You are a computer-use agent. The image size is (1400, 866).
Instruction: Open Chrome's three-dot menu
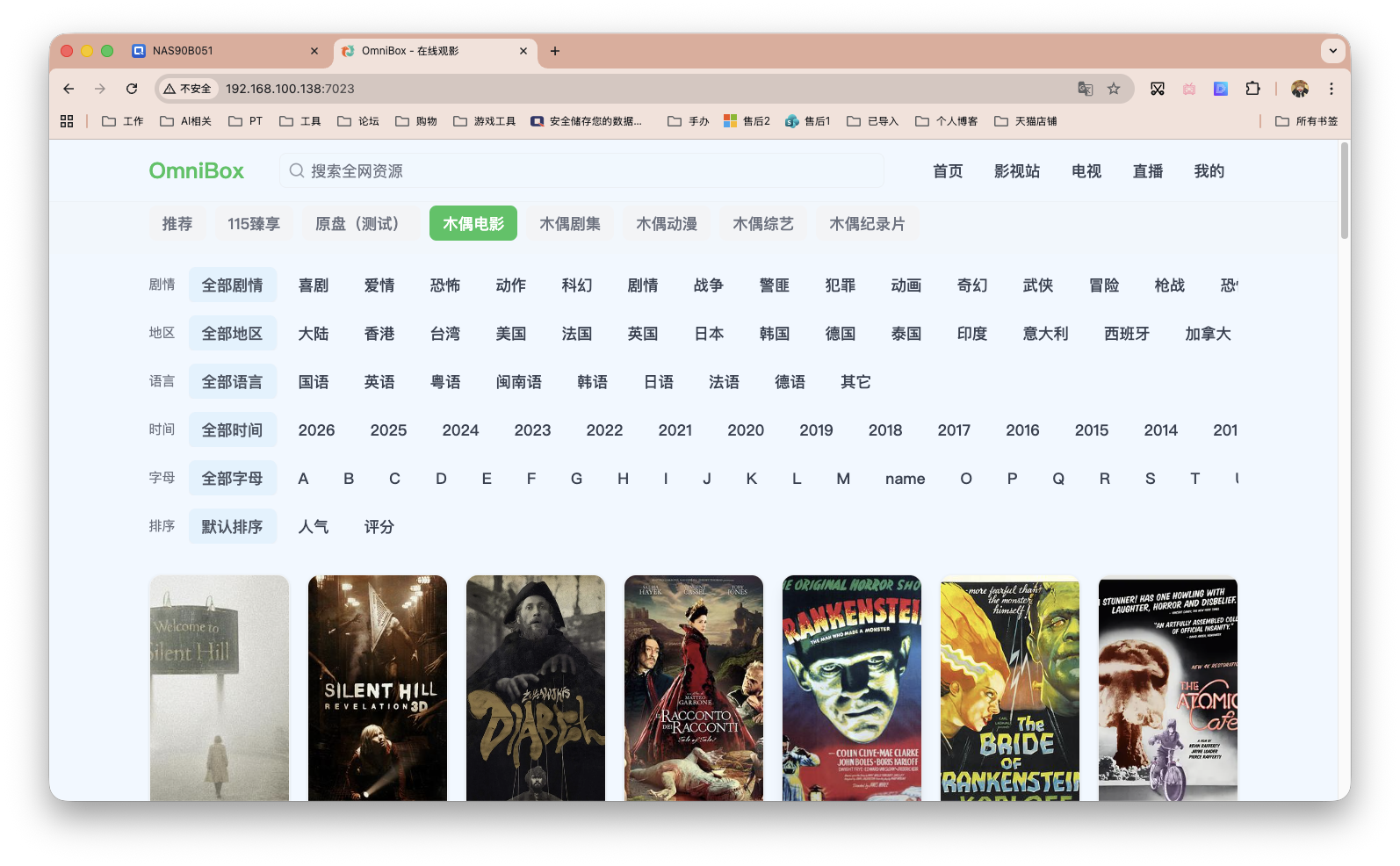(1331, 89)
